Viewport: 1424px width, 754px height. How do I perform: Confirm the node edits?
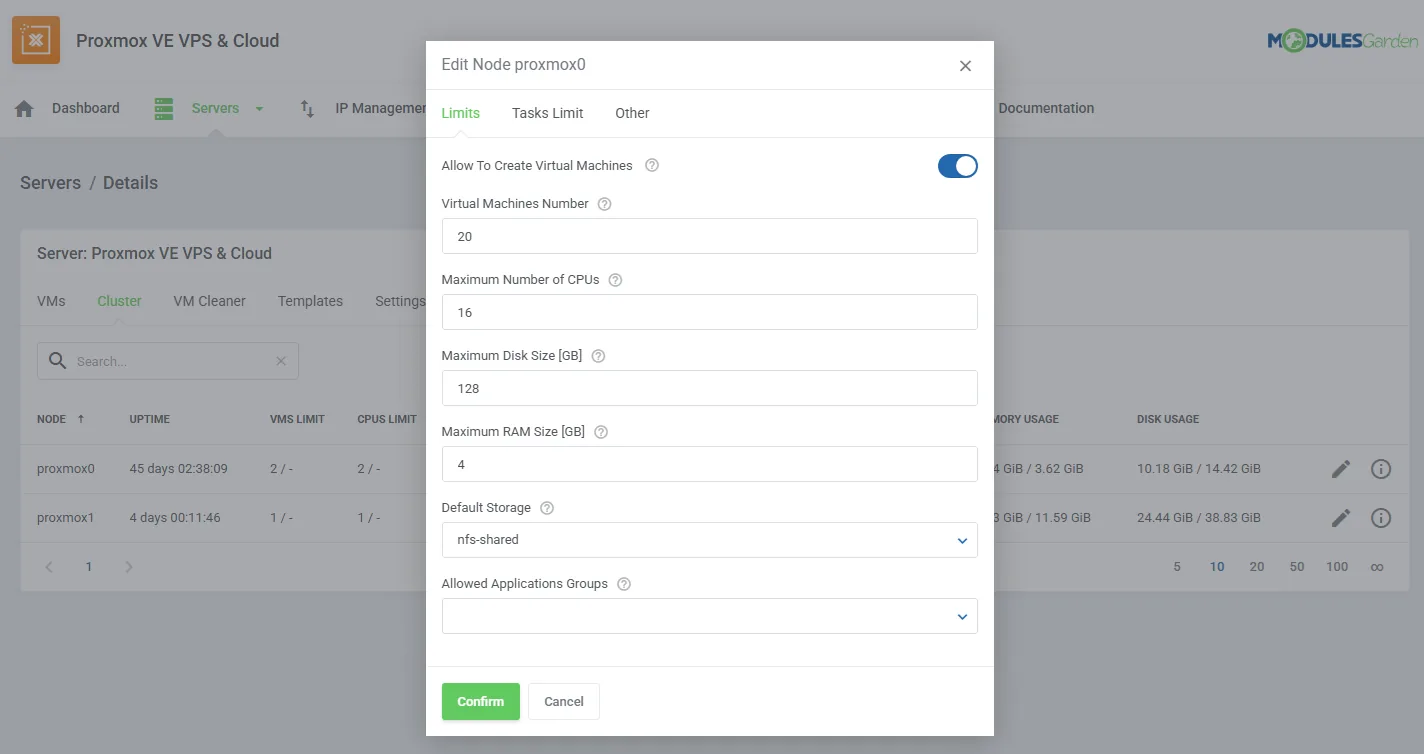coord(481,702)
